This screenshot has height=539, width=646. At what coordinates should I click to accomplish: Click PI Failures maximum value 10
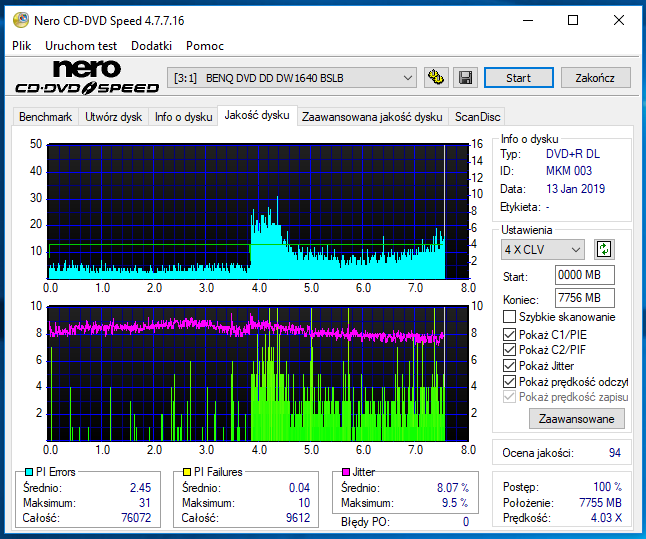(304, 503)
